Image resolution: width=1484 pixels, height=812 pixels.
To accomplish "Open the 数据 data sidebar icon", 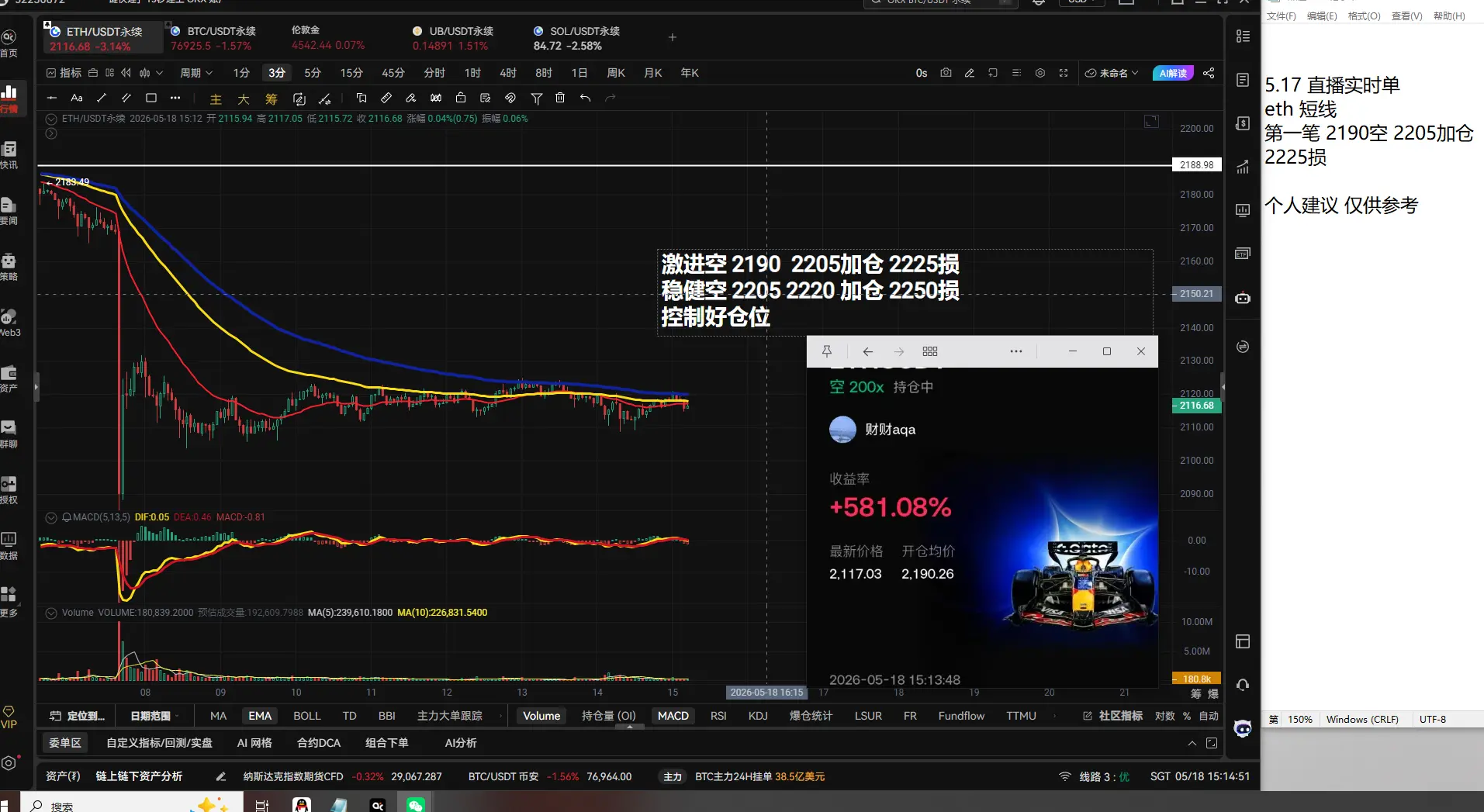I will coord(9,545).
